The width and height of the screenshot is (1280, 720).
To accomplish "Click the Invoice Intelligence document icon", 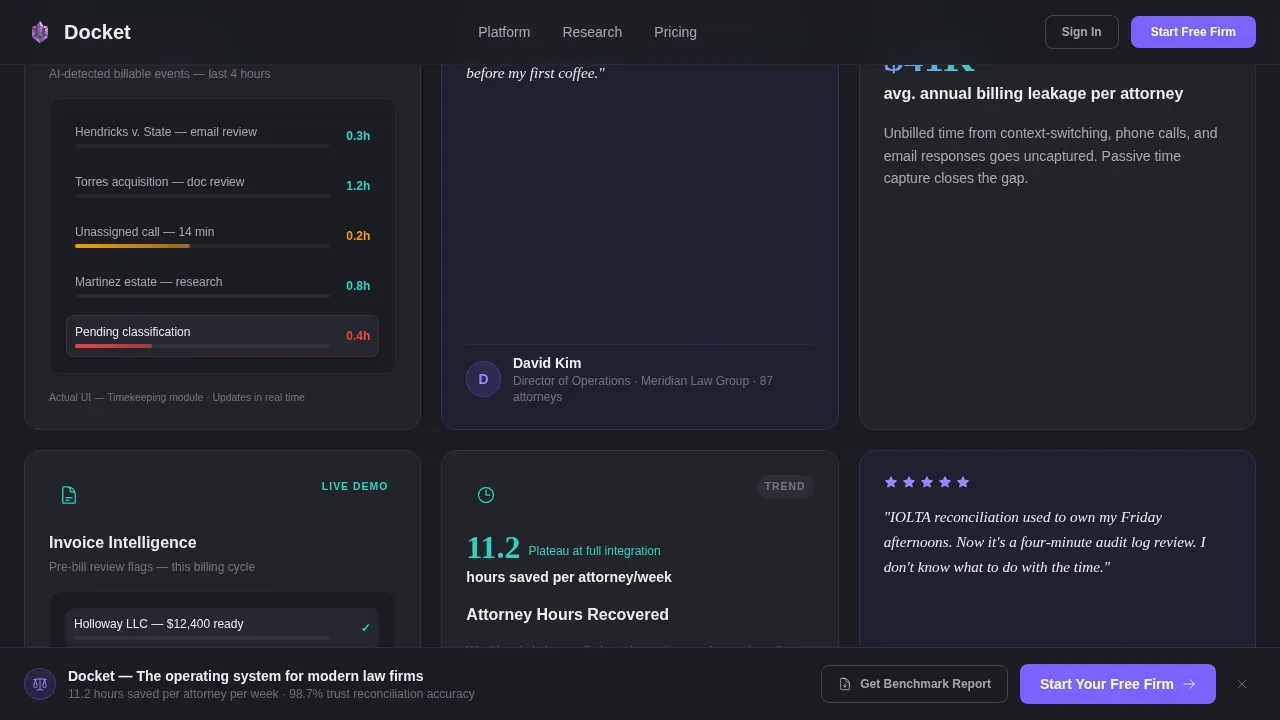I will 69,495.
